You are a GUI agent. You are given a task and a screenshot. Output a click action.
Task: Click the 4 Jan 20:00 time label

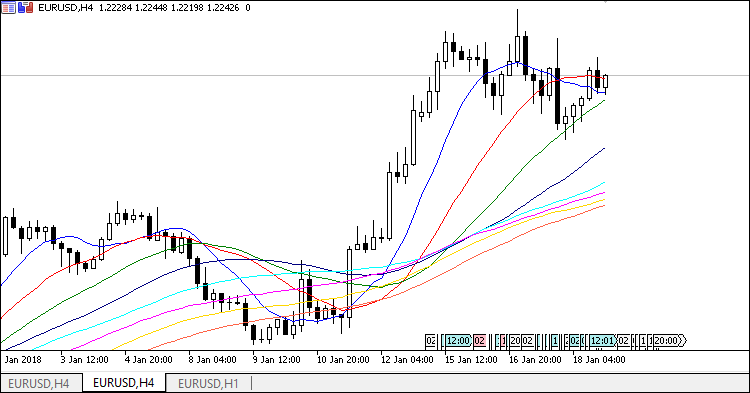148,360
